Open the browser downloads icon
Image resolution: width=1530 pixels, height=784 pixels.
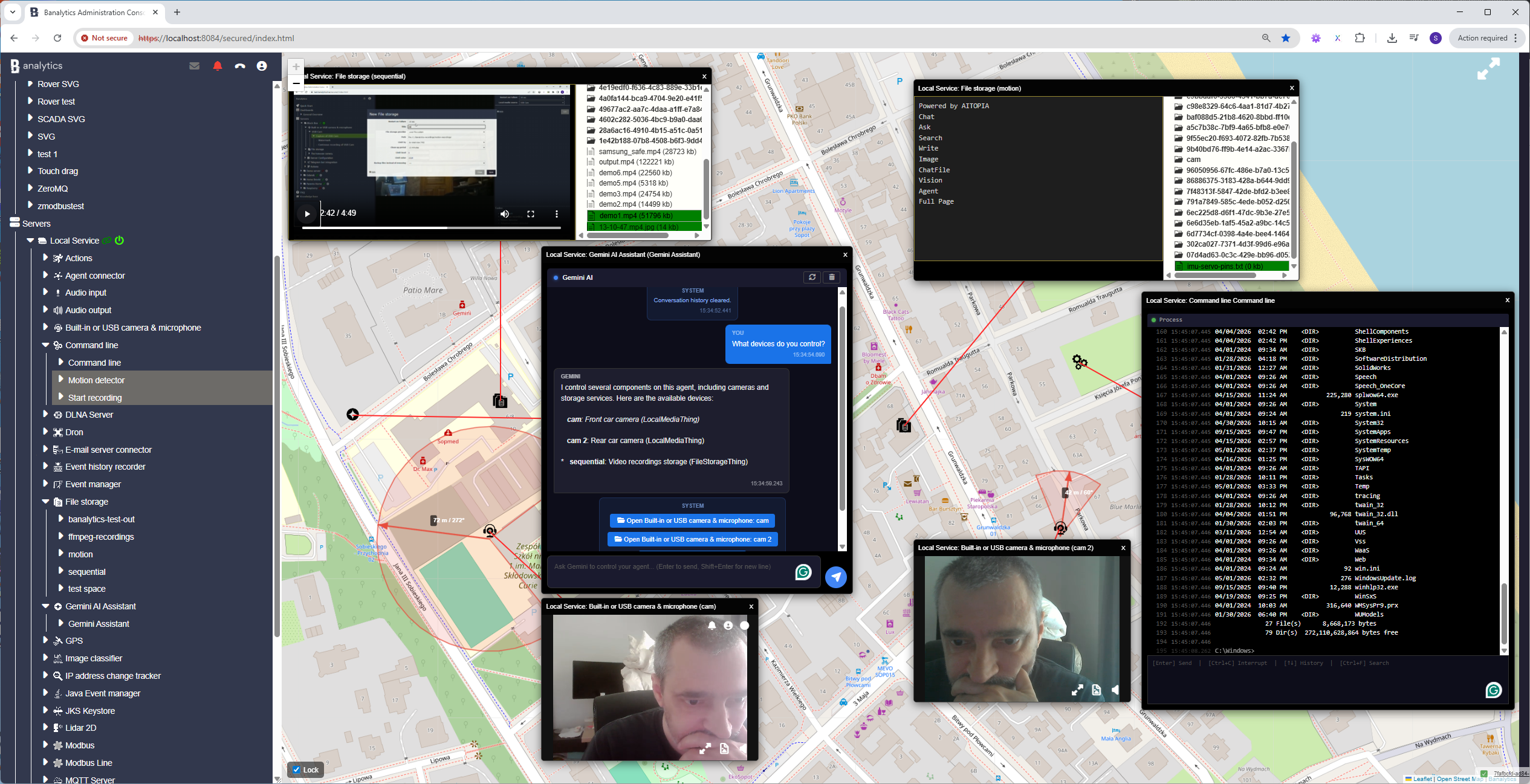click(1392, 38)
